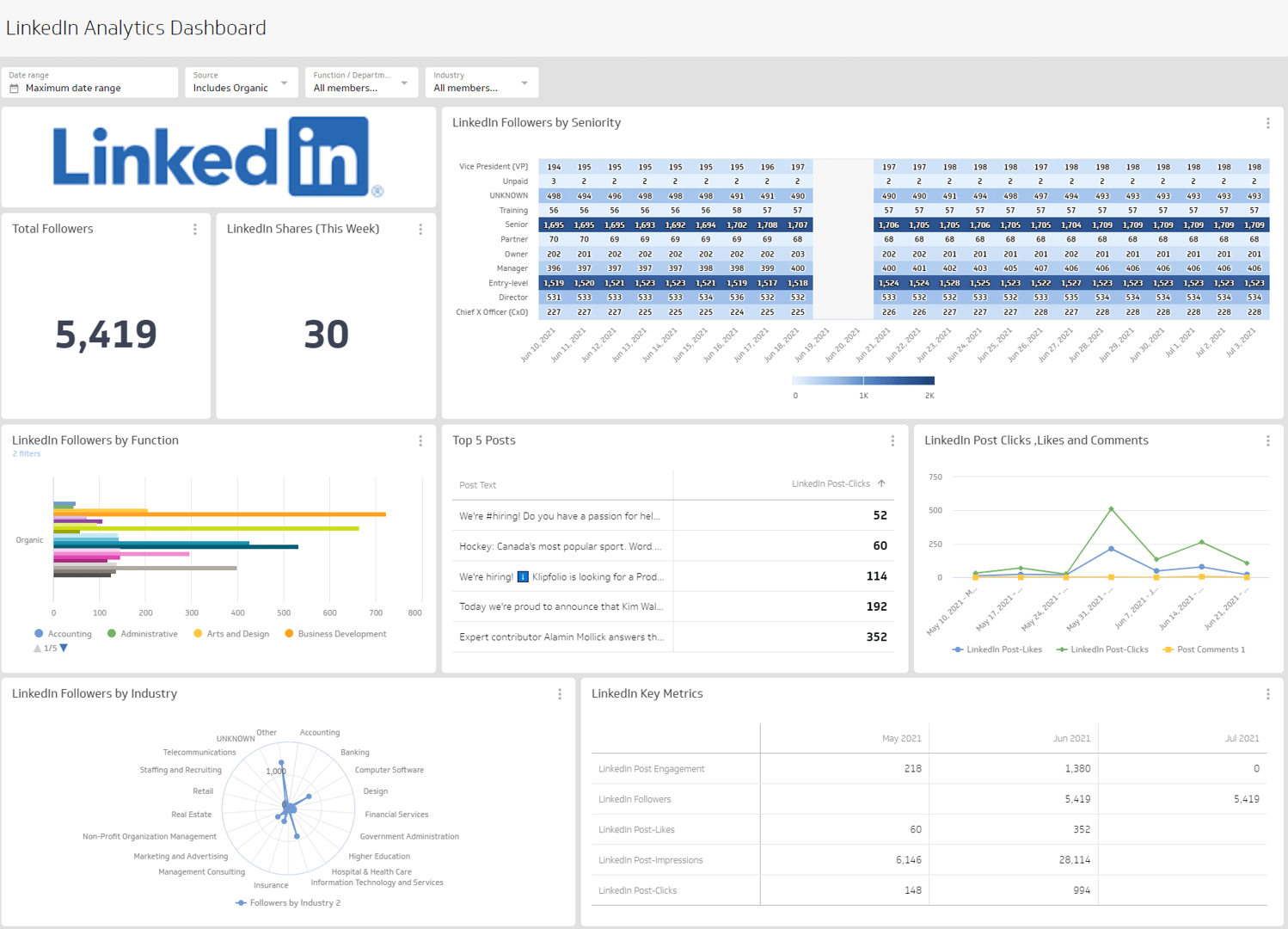Open LinkedIn Key Metrics kebab menu
This screenshot has width=1288, height=929.
coord(1268,694)
